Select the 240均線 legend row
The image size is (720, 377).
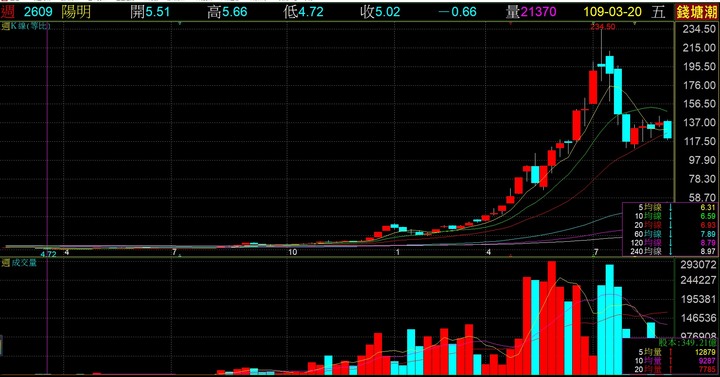(670, 251)
